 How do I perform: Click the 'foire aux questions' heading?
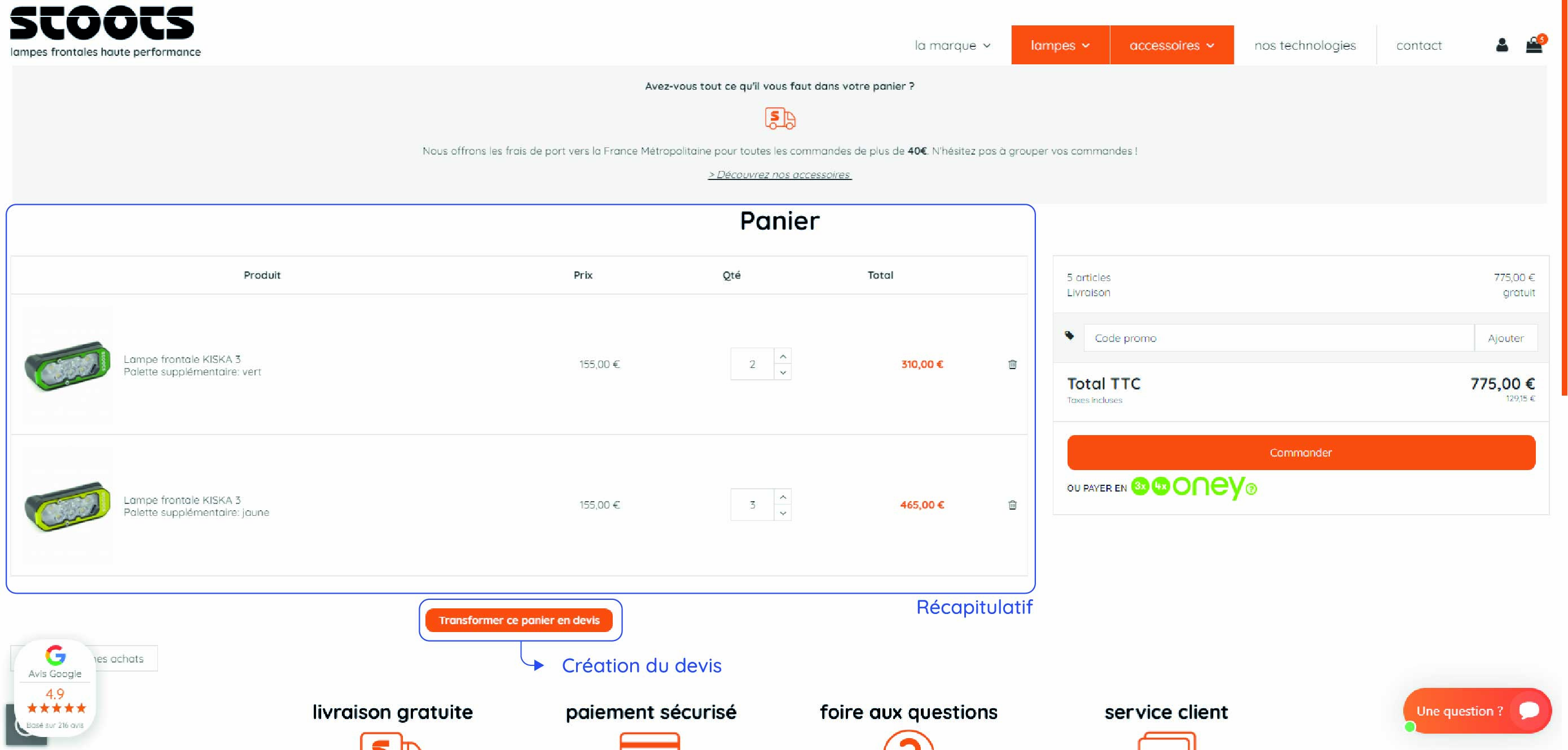click(x=908, y=712)
